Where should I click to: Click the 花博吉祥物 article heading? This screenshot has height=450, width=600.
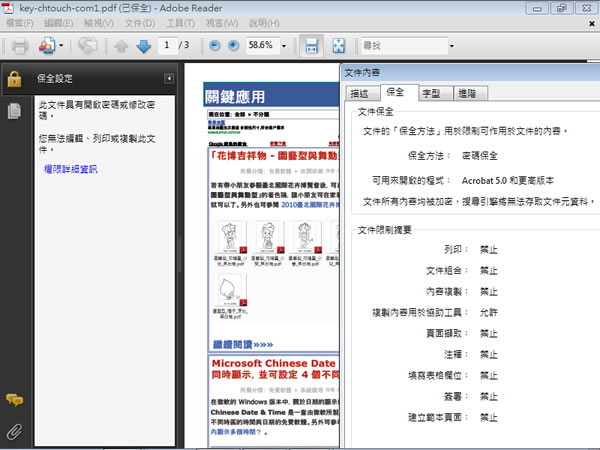[274, 156]
